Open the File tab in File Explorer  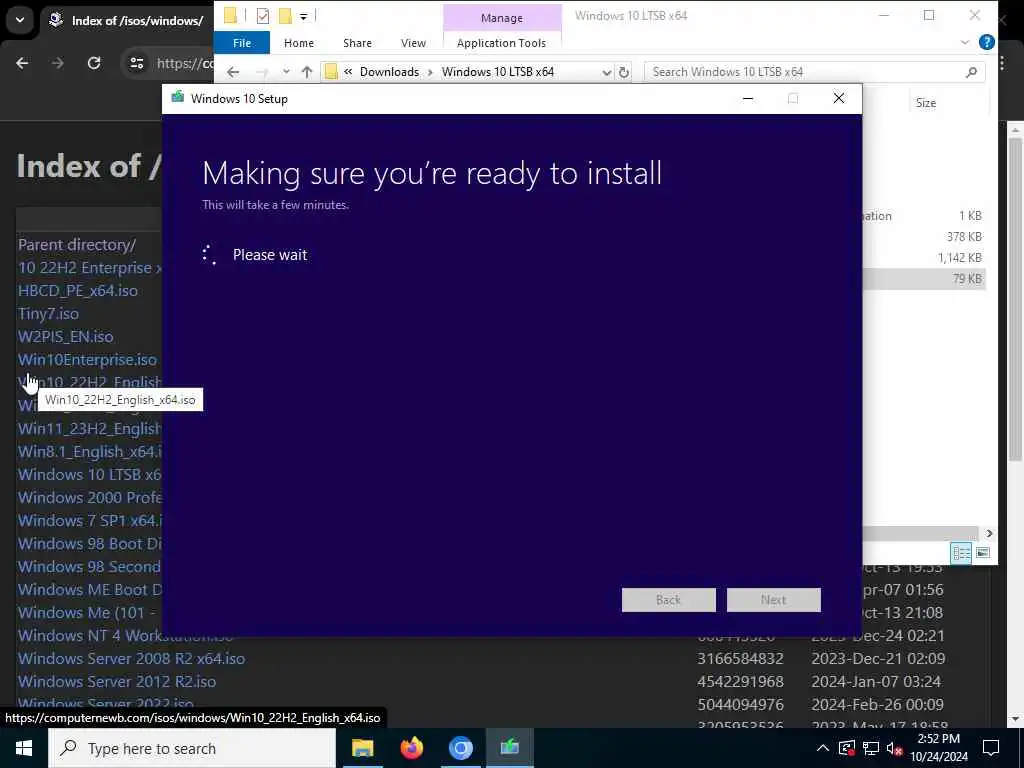pyautogui.click(x=242, y=43)
